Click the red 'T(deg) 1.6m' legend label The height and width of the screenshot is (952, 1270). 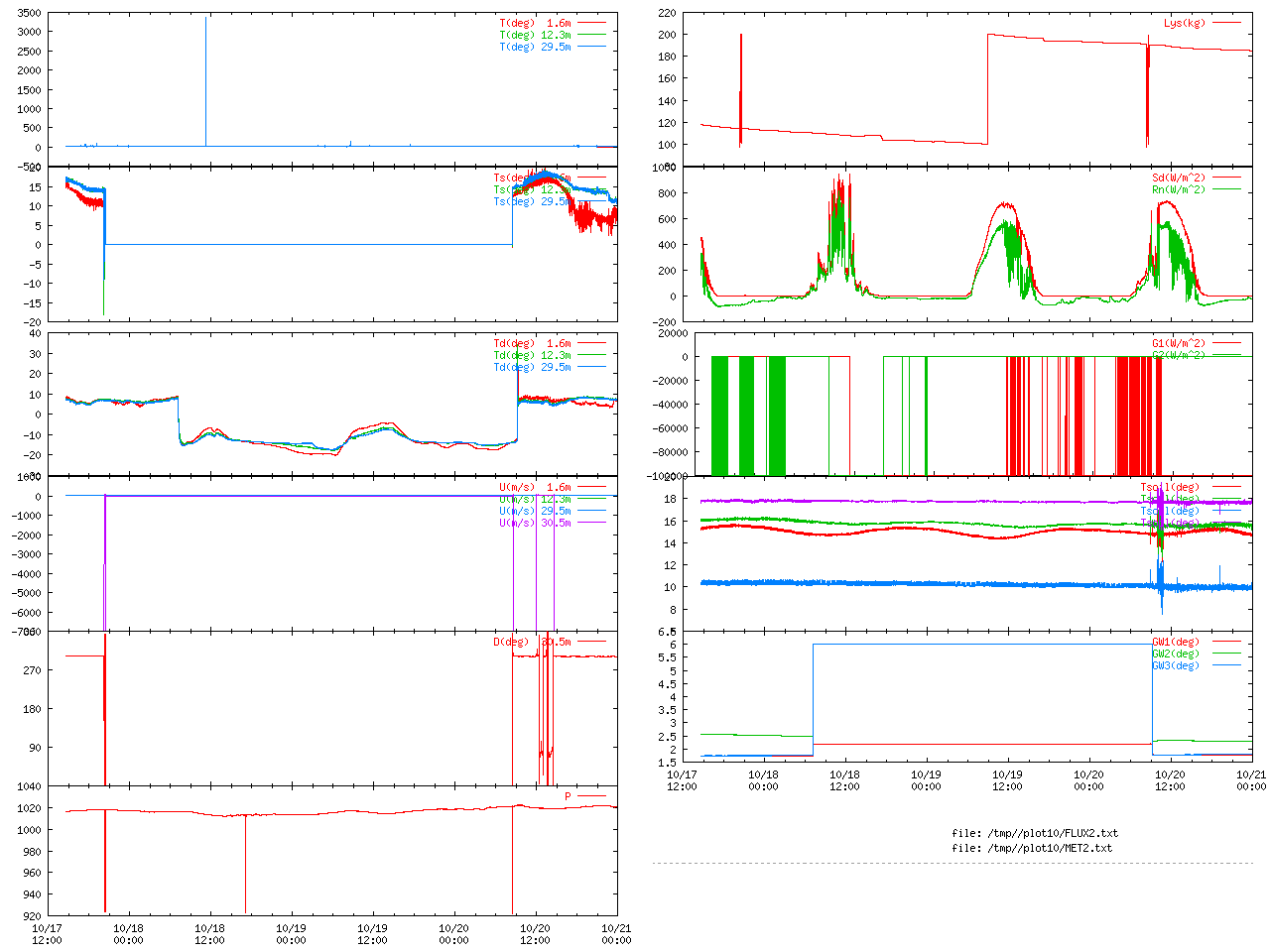[x=535, y=23]
